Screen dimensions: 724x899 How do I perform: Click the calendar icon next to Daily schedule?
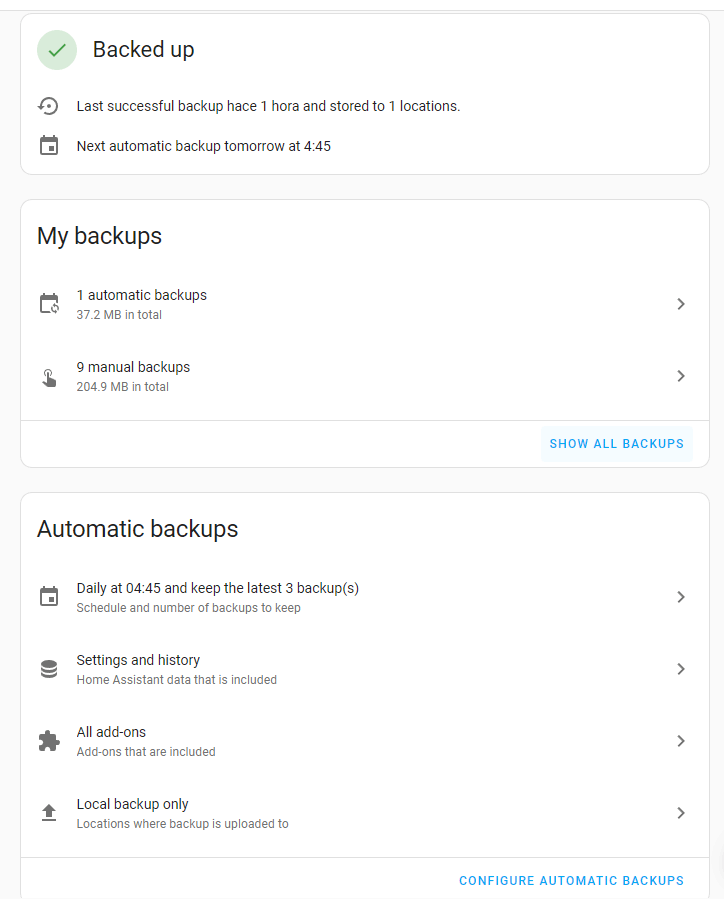click(49, 596)
